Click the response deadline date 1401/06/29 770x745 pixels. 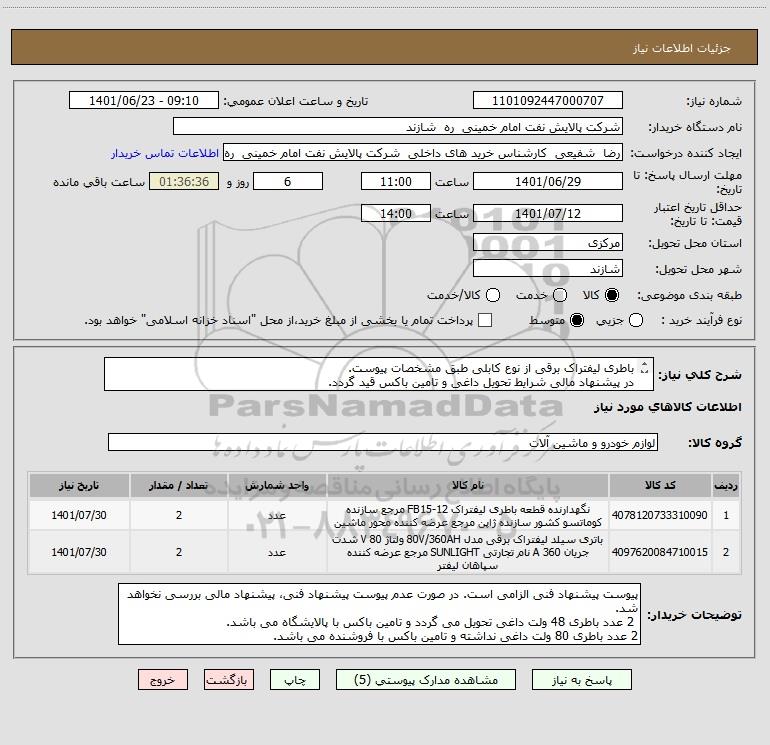(x=548, y=181)
